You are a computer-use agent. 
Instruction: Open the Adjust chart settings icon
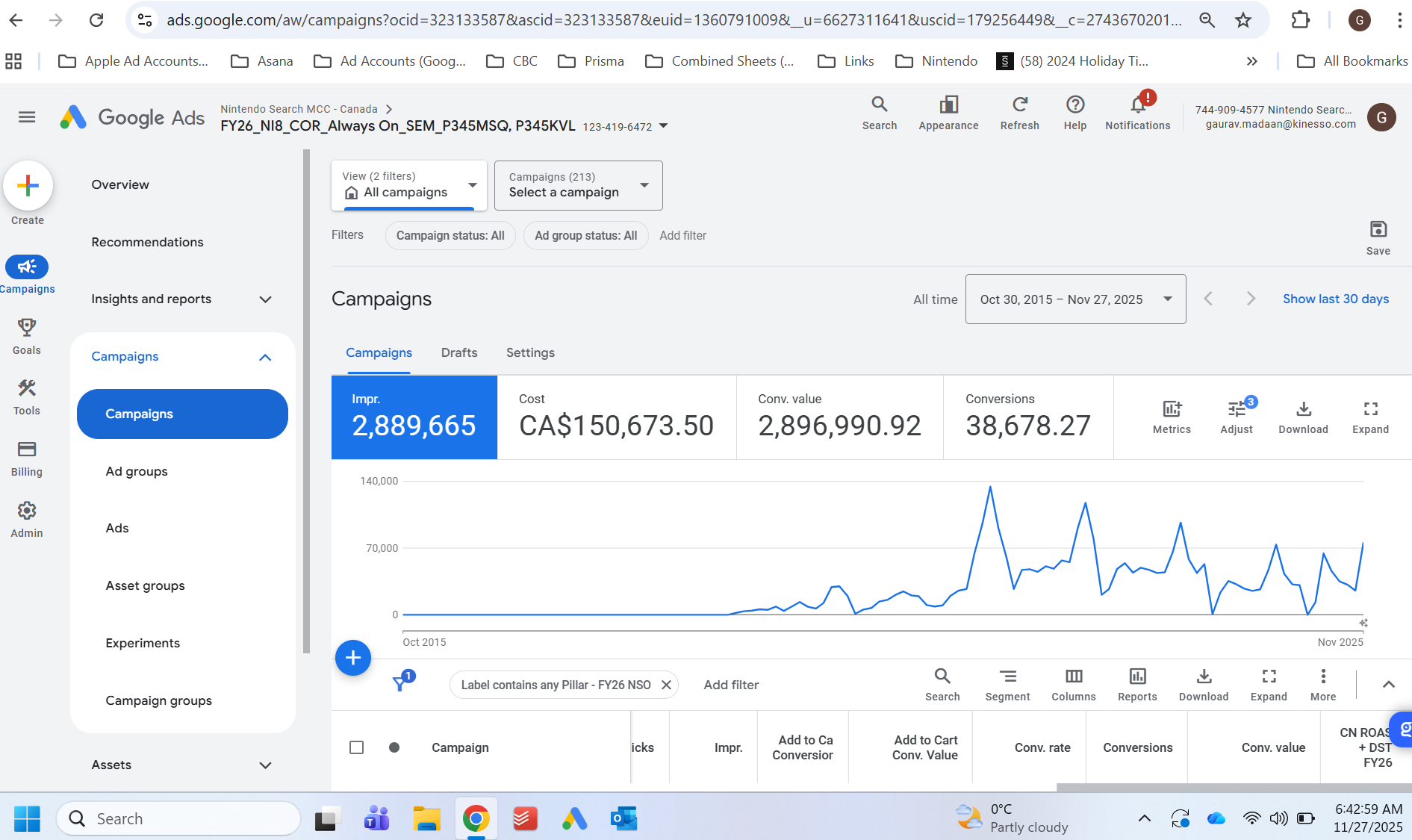click(1237, 416)
